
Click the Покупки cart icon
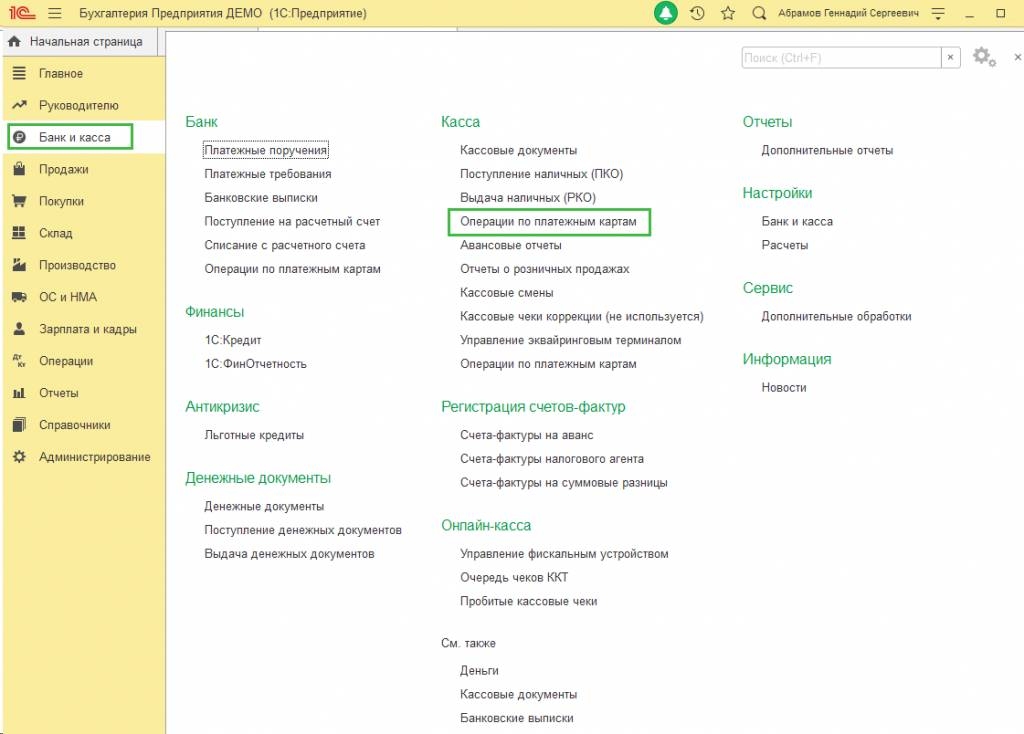20,201
